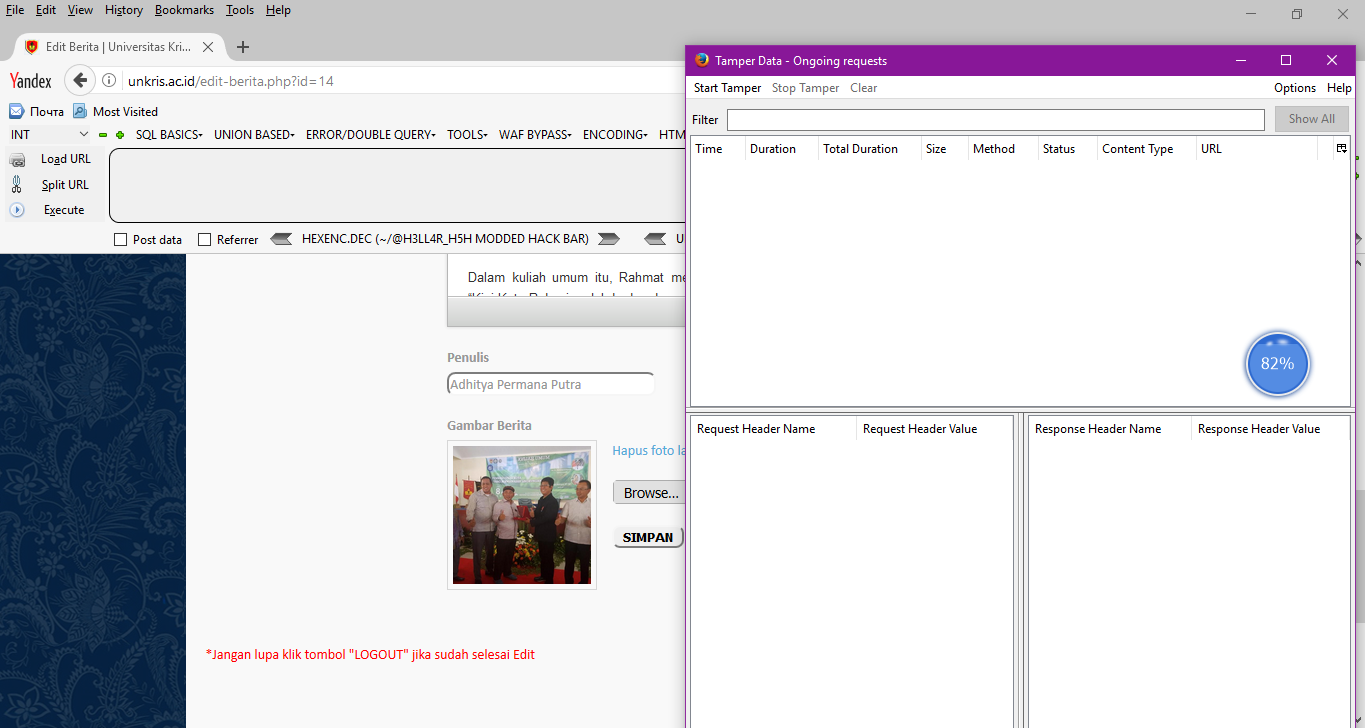This screenshot has width=1365, height=728.
Task: Open the Bookmarks menu in Firefox
Action: pyautogui.click(x=184, y=10)
